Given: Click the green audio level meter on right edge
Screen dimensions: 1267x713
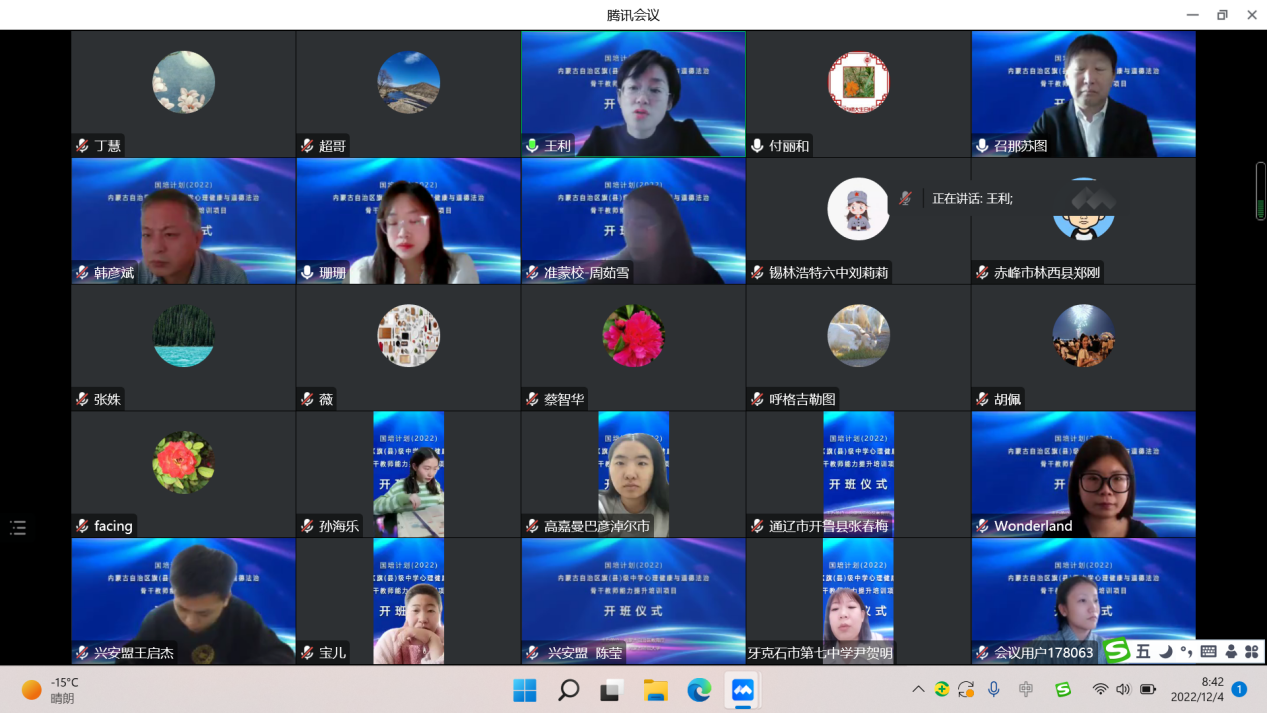Looking at the screenshot, I should click(x=1260, y=191).
